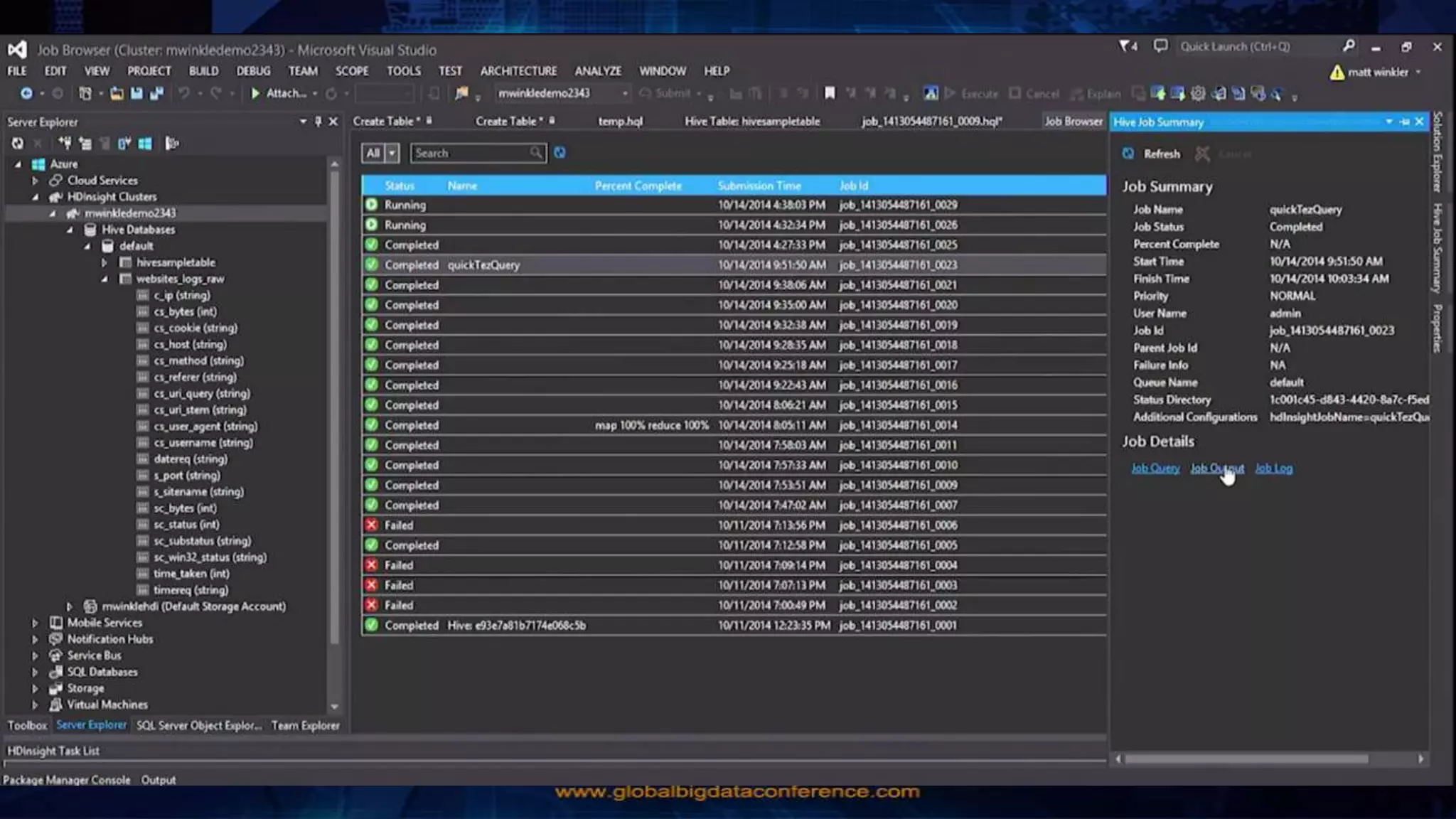The width and height of the screenshot is (1456, 819).
Task: Click Save All in the toolbar
Action: 156,93
